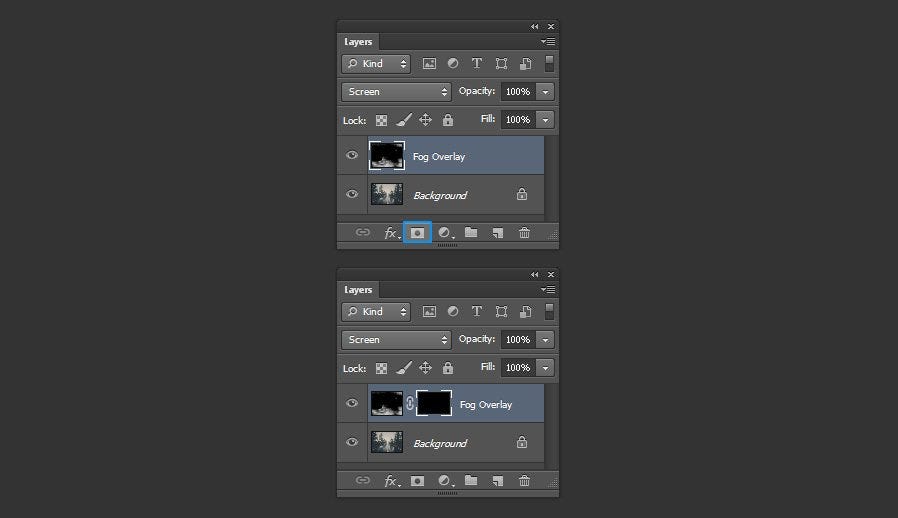Create new group folder in upper panel

471,232
